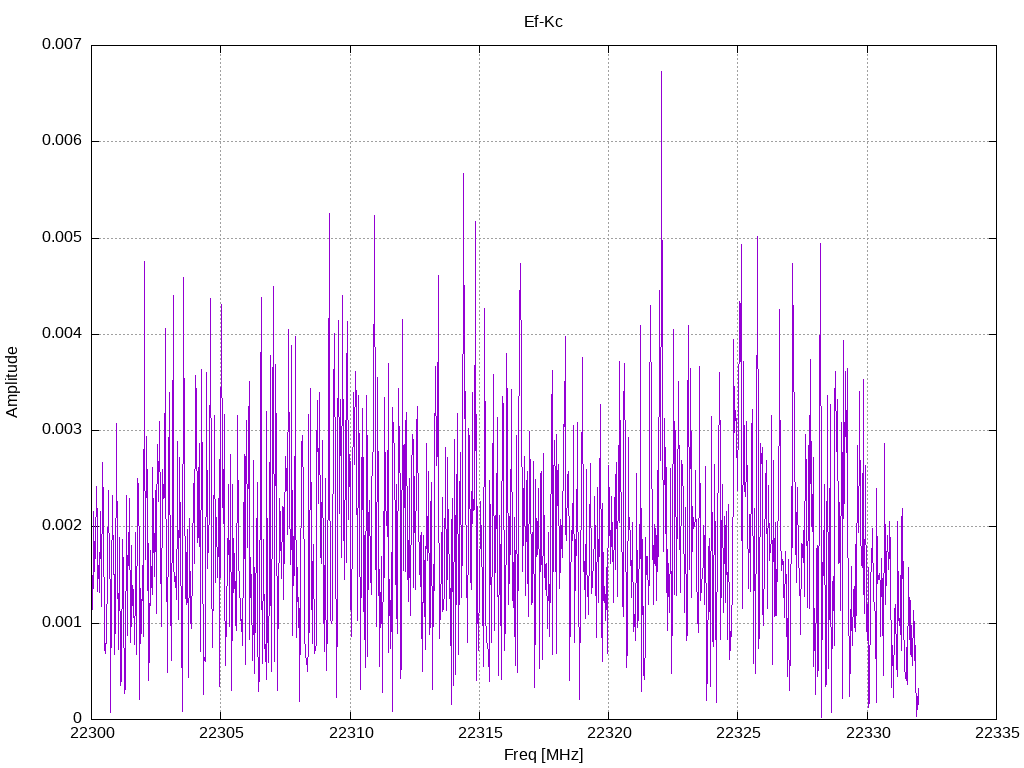
Task: Click x-axis tick label 22335
Action: point(997,733)
